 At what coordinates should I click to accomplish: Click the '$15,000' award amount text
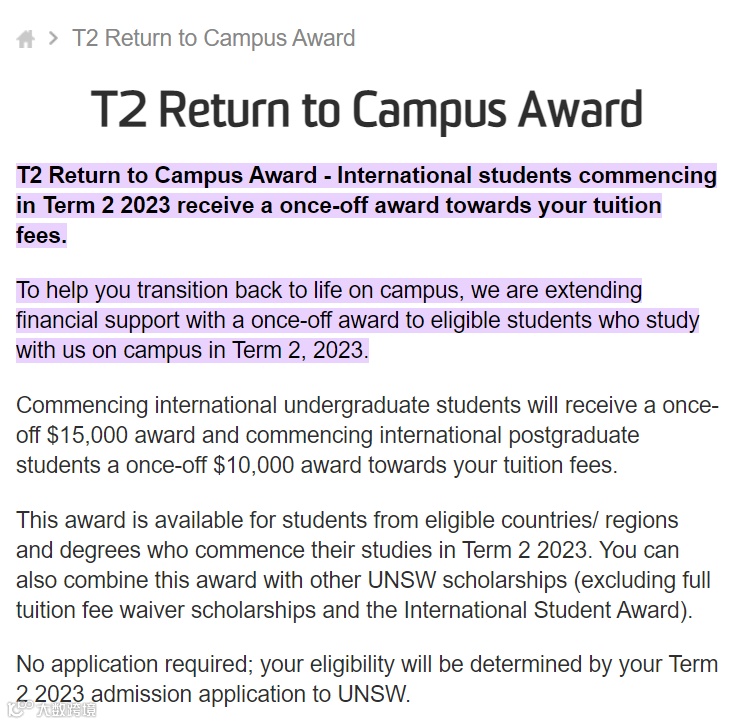87,435
